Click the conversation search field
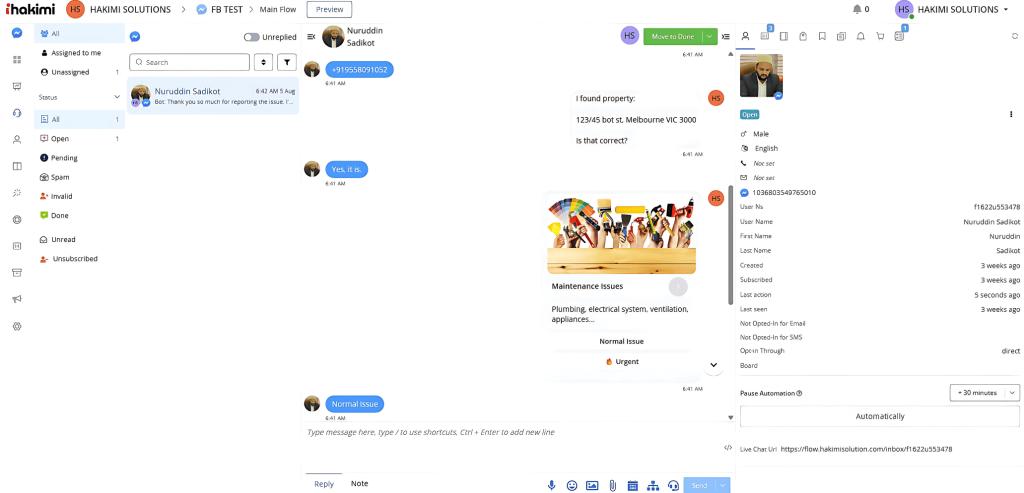1024x493 pixels. [x=189, y=62]
